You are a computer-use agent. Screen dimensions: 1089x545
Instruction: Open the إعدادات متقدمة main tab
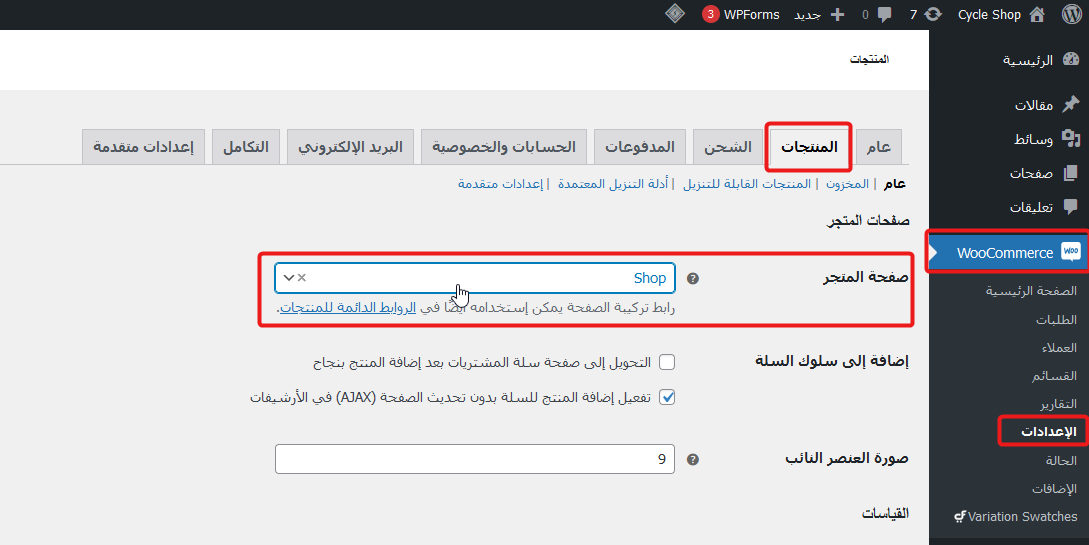[x=143, y=147]
